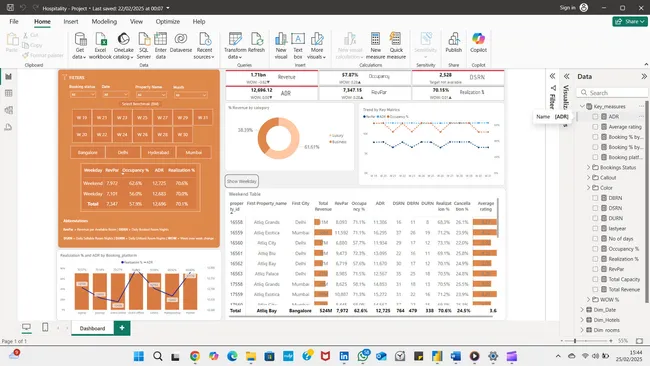650x366 pixels.
Task: Create a Quick measure
Action: [x=396, y=46]
